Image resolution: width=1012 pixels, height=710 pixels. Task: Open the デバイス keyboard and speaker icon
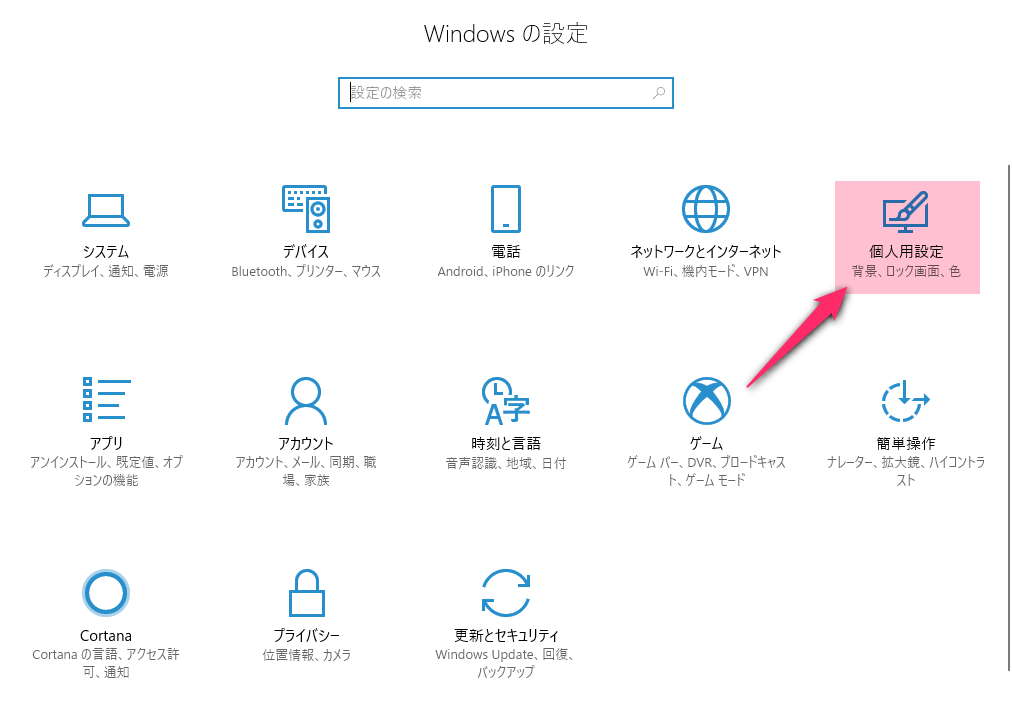coord(306,209)
